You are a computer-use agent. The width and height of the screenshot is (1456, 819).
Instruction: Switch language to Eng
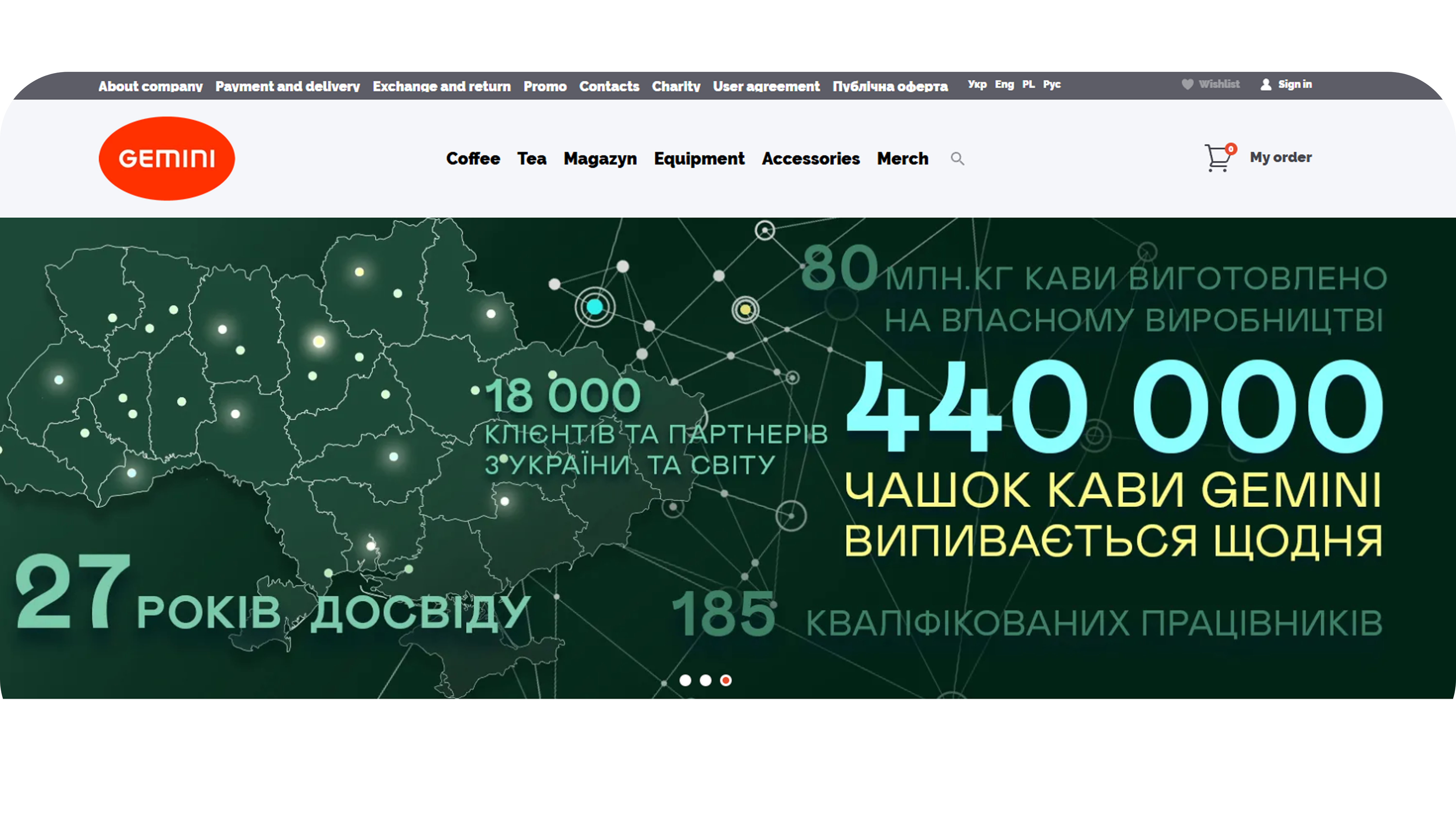pos(1004,84)
